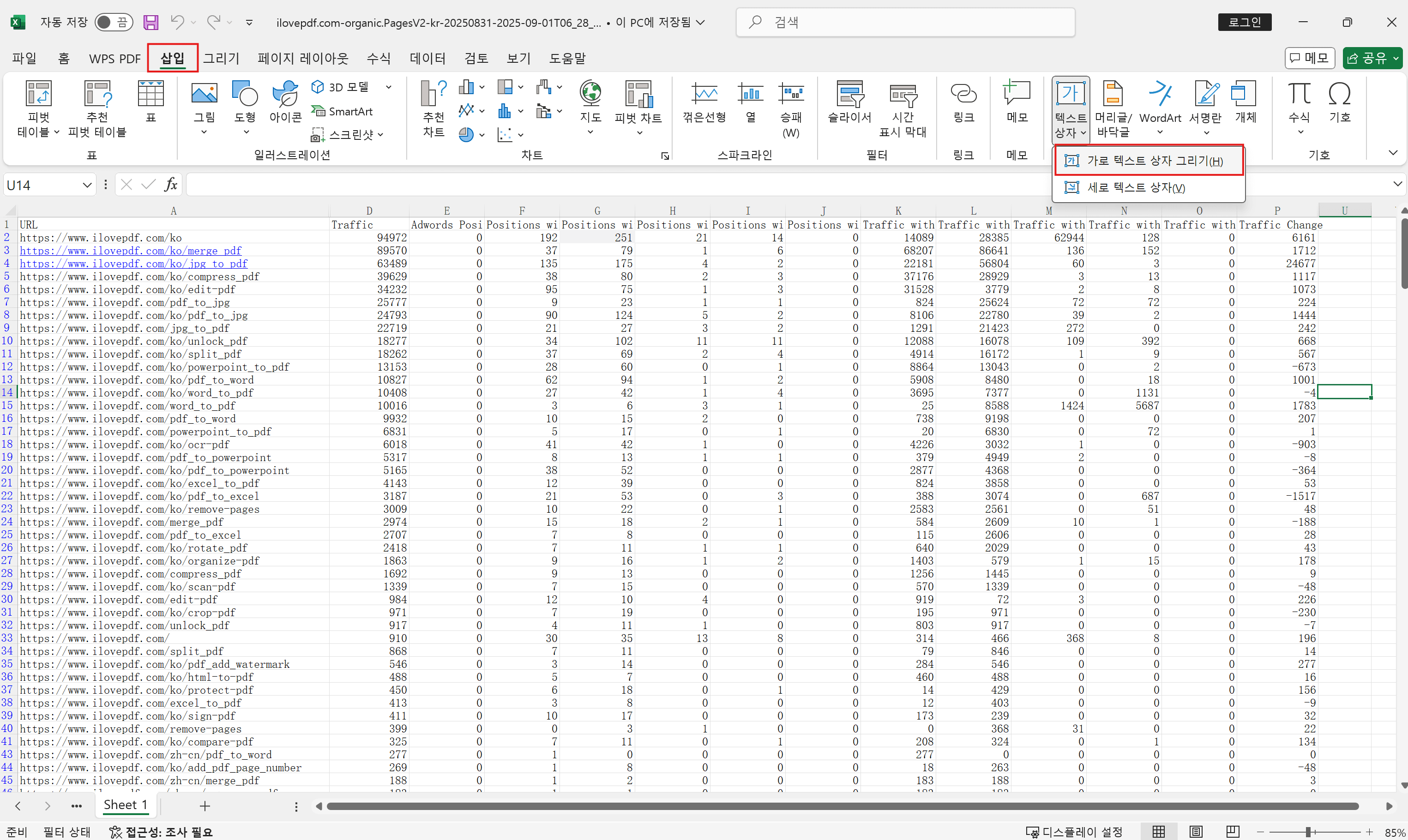1408x840 pixels.
Task: Insert a Line sparkline (꺾은선형)
Action: [704, 102]
